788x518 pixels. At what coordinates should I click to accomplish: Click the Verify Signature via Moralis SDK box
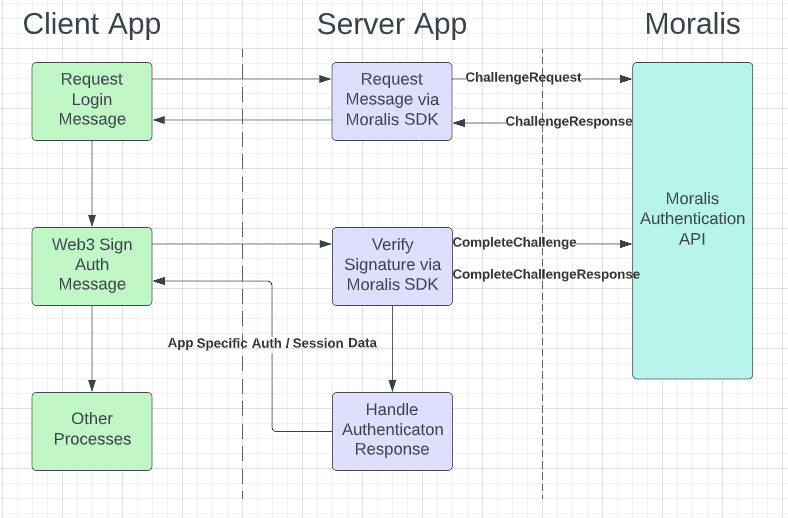[392, 266]
